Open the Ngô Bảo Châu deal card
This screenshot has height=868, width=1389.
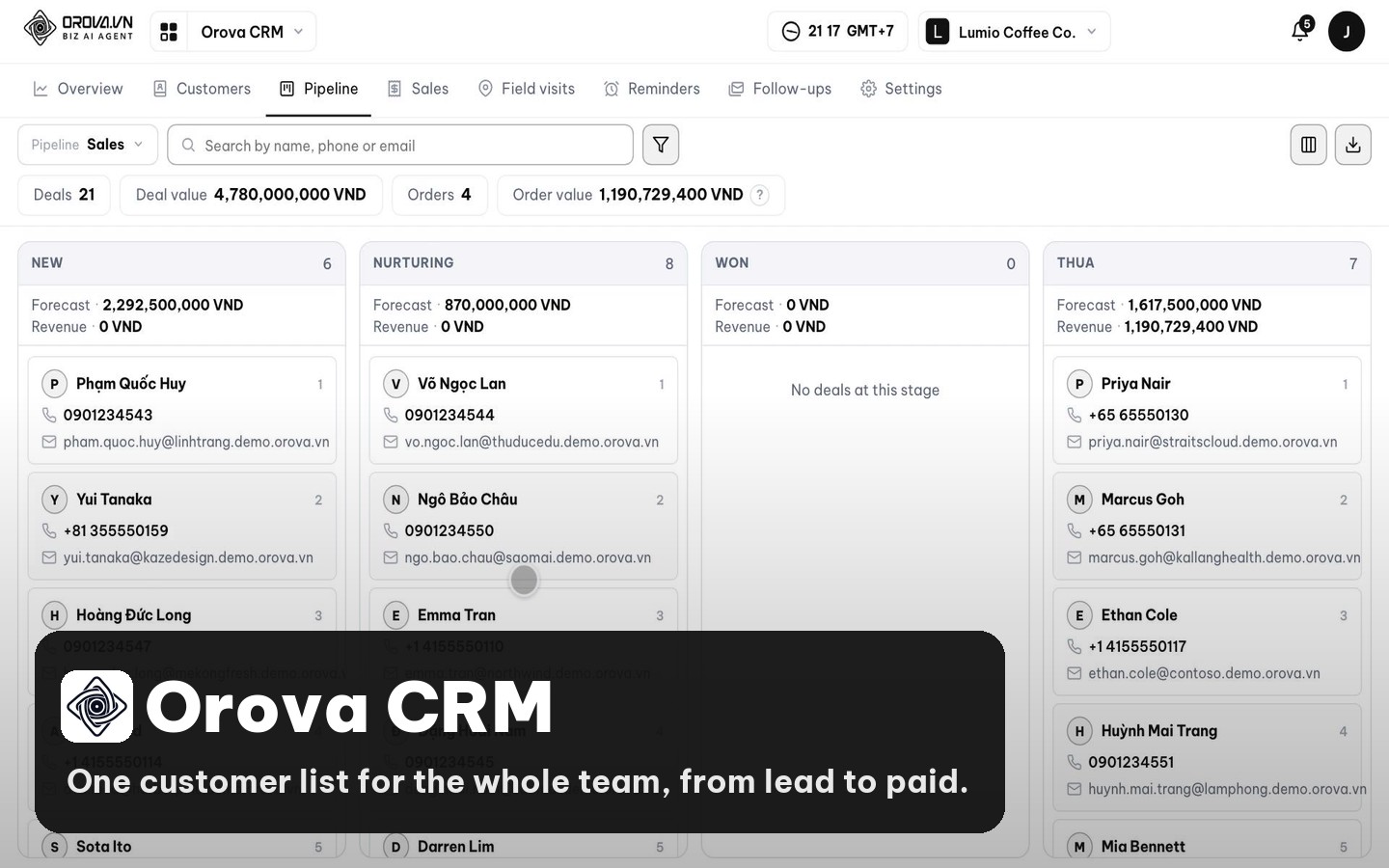[x=524, y=526]
